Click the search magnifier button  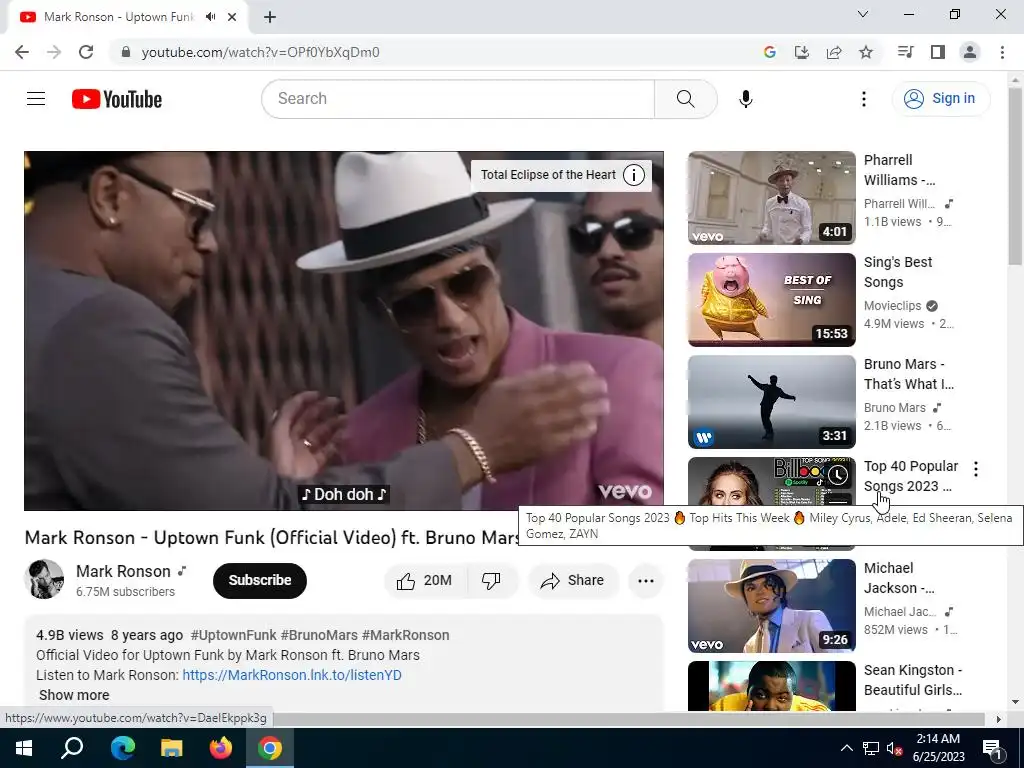686,99
